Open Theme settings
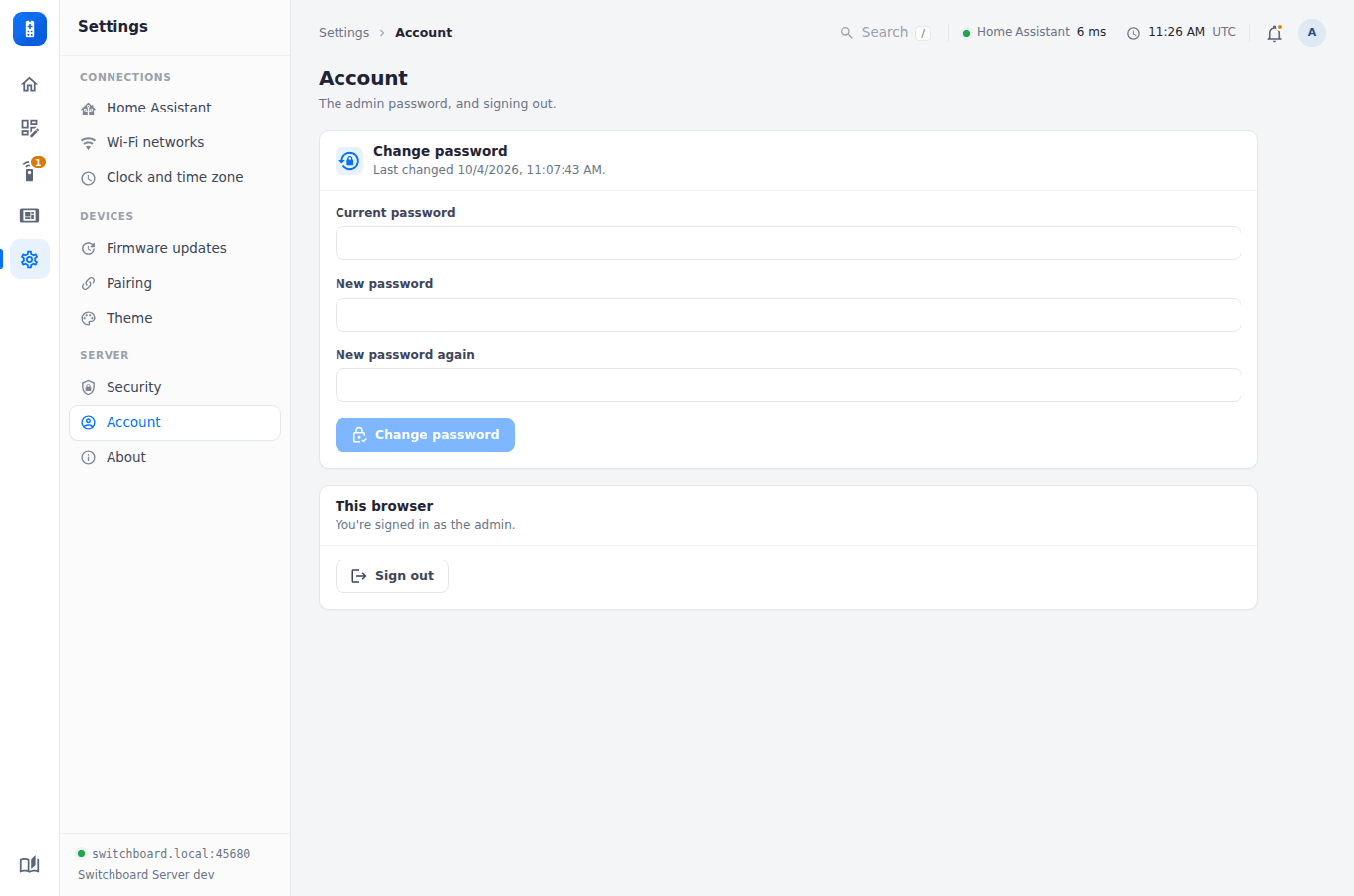The image size is (1354, 896). [174, 318]
